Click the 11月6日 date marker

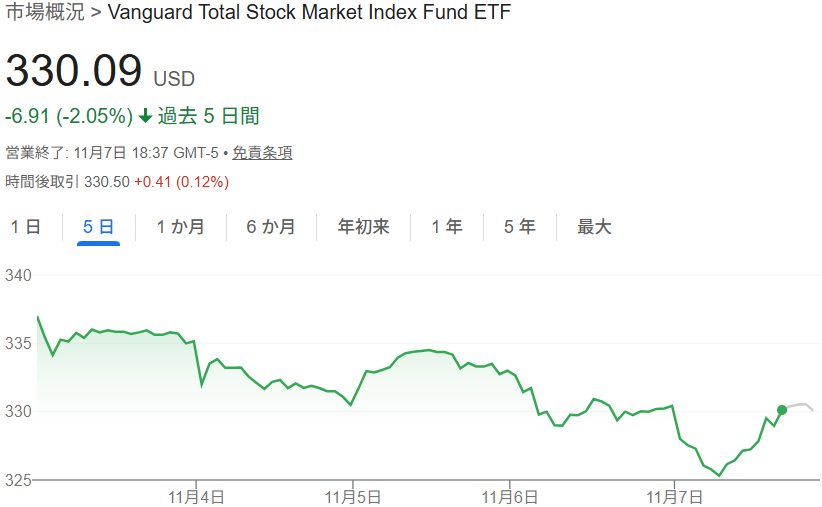pos(510,496)
